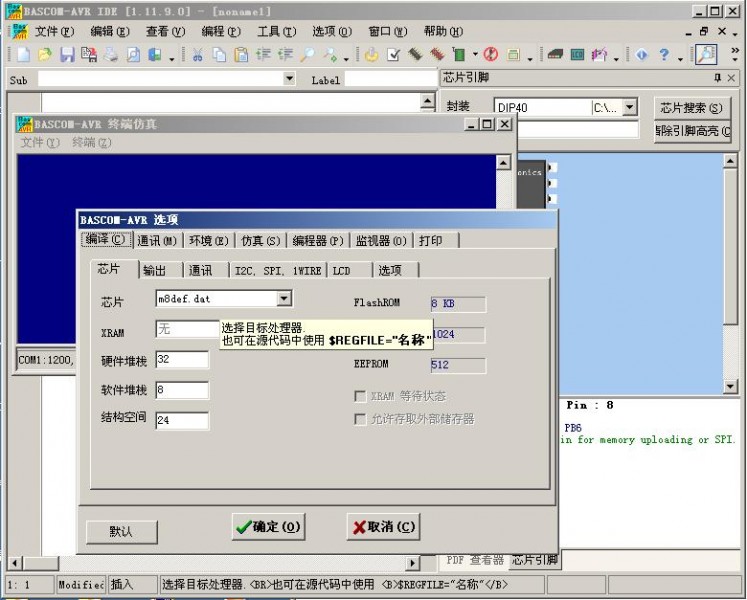Switch to the 环境(E) options tab
This screenshot has height=600, width=747.
(209, 241)
